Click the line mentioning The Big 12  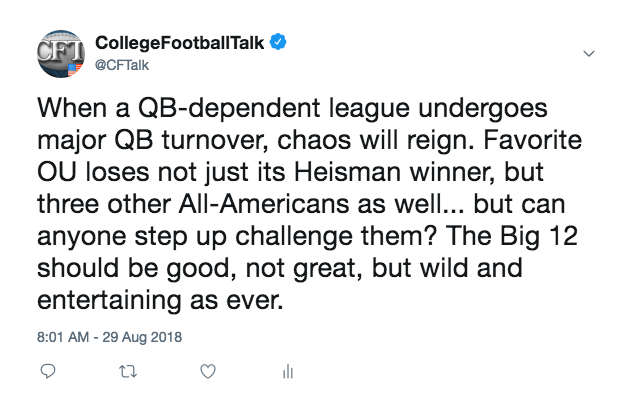pos(307,236)
